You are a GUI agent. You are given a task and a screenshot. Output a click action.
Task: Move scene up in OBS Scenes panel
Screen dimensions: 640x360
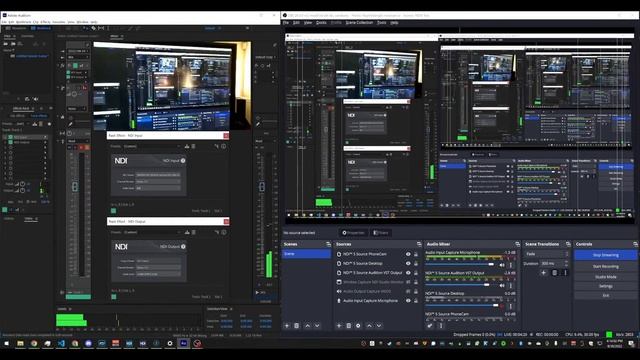tap(308, 326)
